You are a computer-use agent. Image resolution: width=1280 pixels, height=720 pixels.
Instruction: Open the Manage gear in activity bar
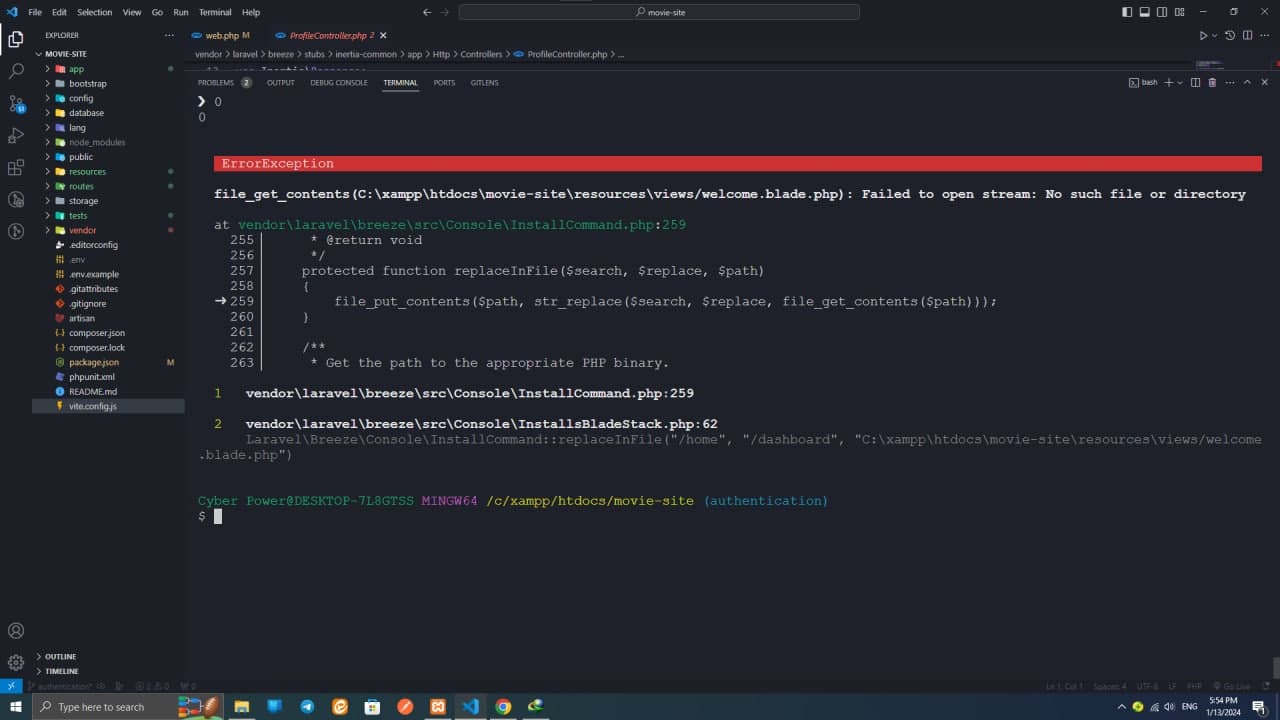point(16,662)
